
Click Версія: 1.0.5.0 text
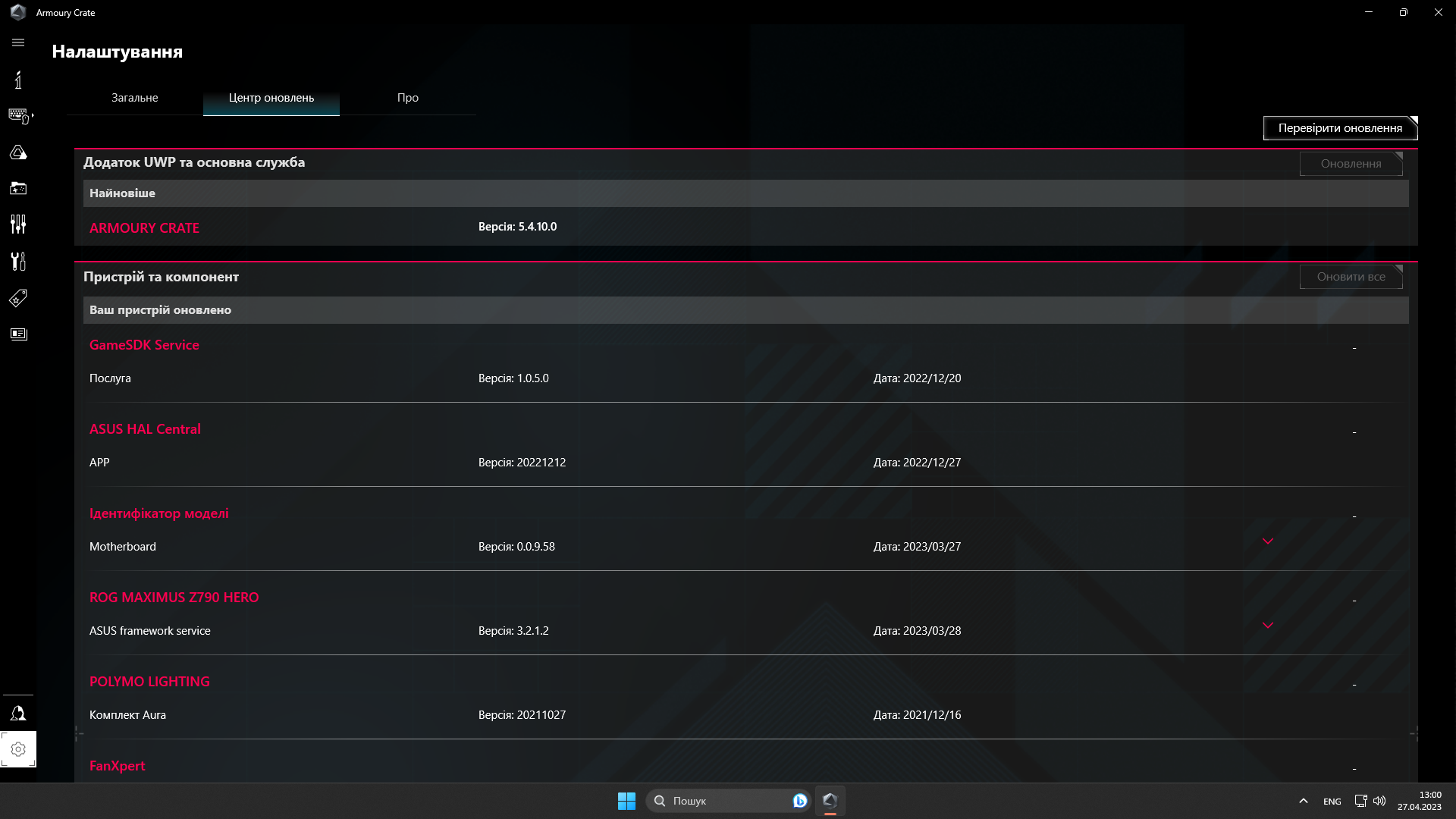tap(513, 378)
